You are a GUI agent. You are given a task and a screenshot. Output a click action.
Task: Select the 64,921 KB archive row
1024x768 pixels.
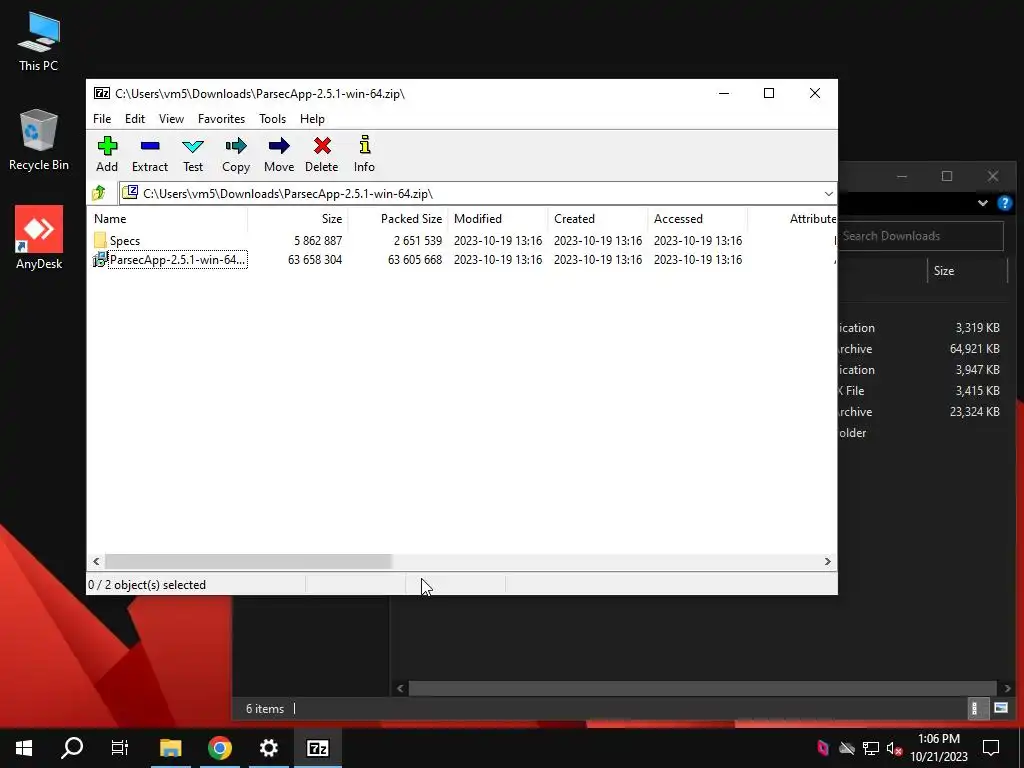(x=921, y=349)
